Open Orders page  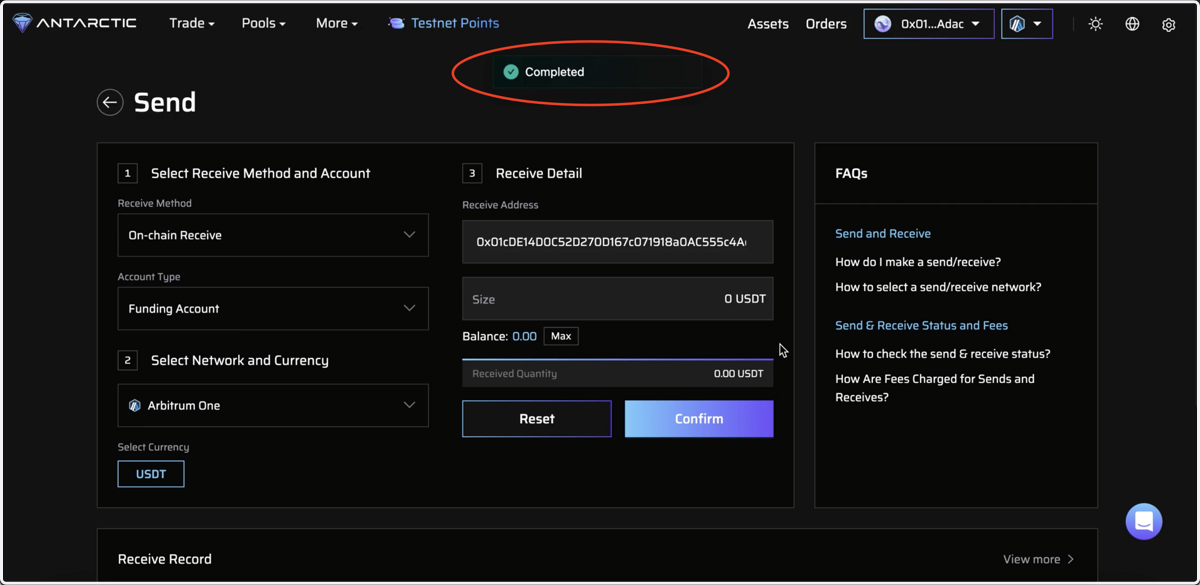(x=826, y=24)
